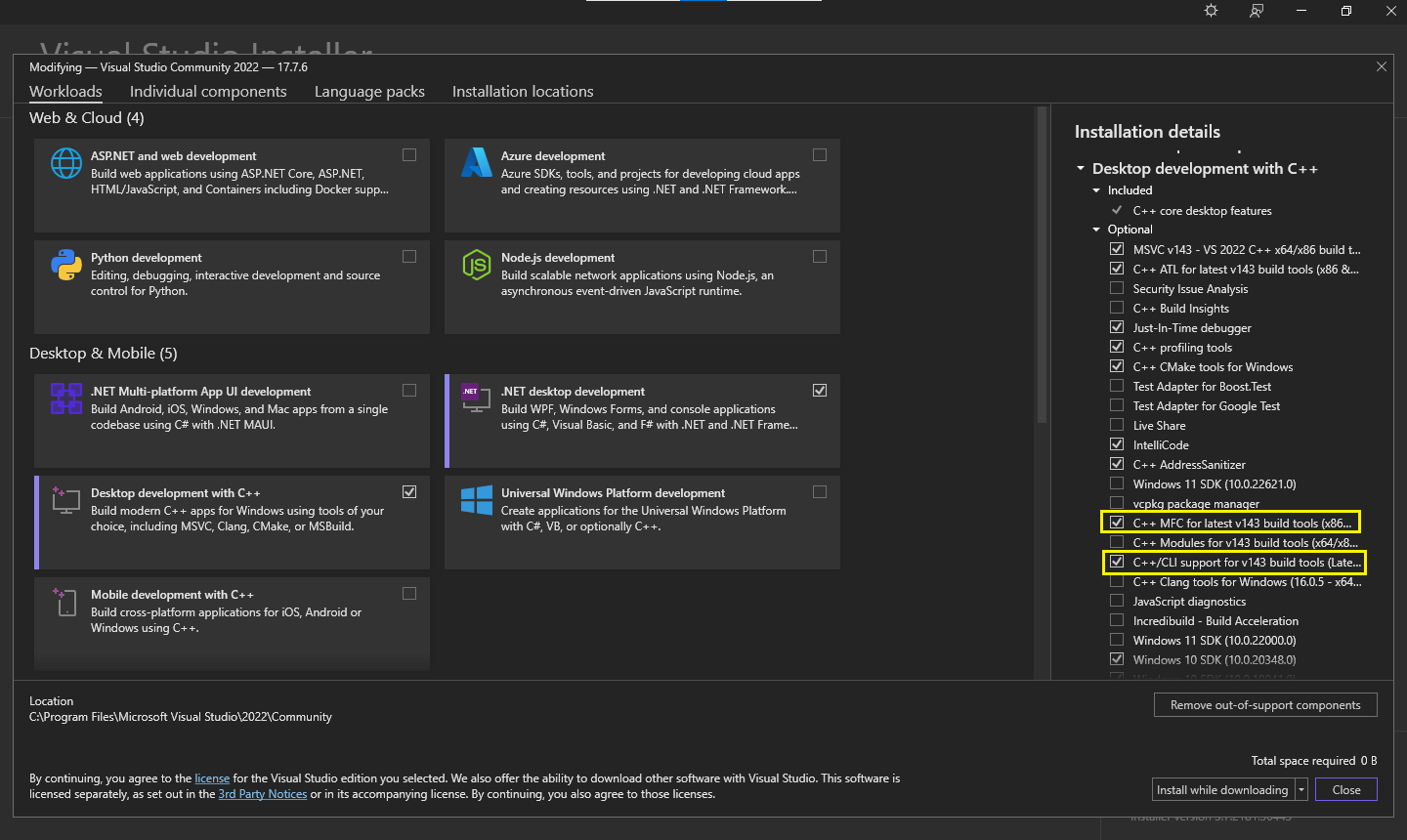The width and height of the screenshot is (1407, 840).
Task: Click the Desktop & Mobile (5) heading
Action: (x=104, y=353)
